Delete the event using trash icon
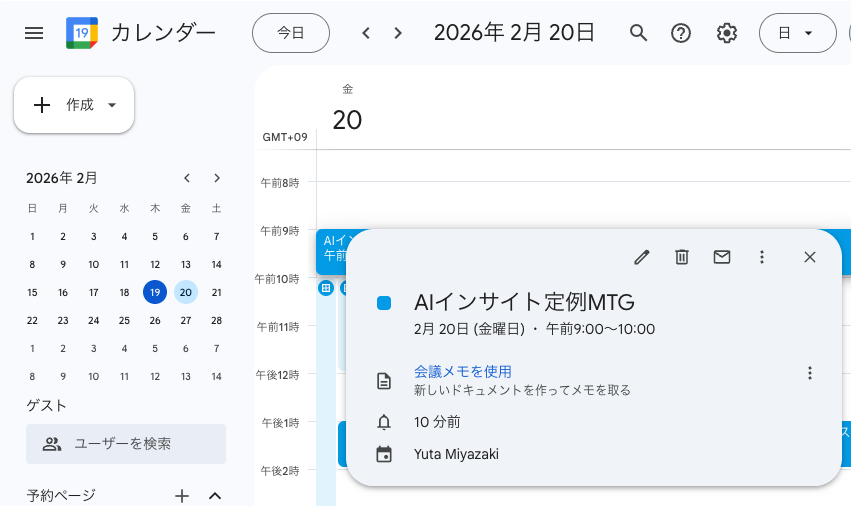 [x=682, y=257]
